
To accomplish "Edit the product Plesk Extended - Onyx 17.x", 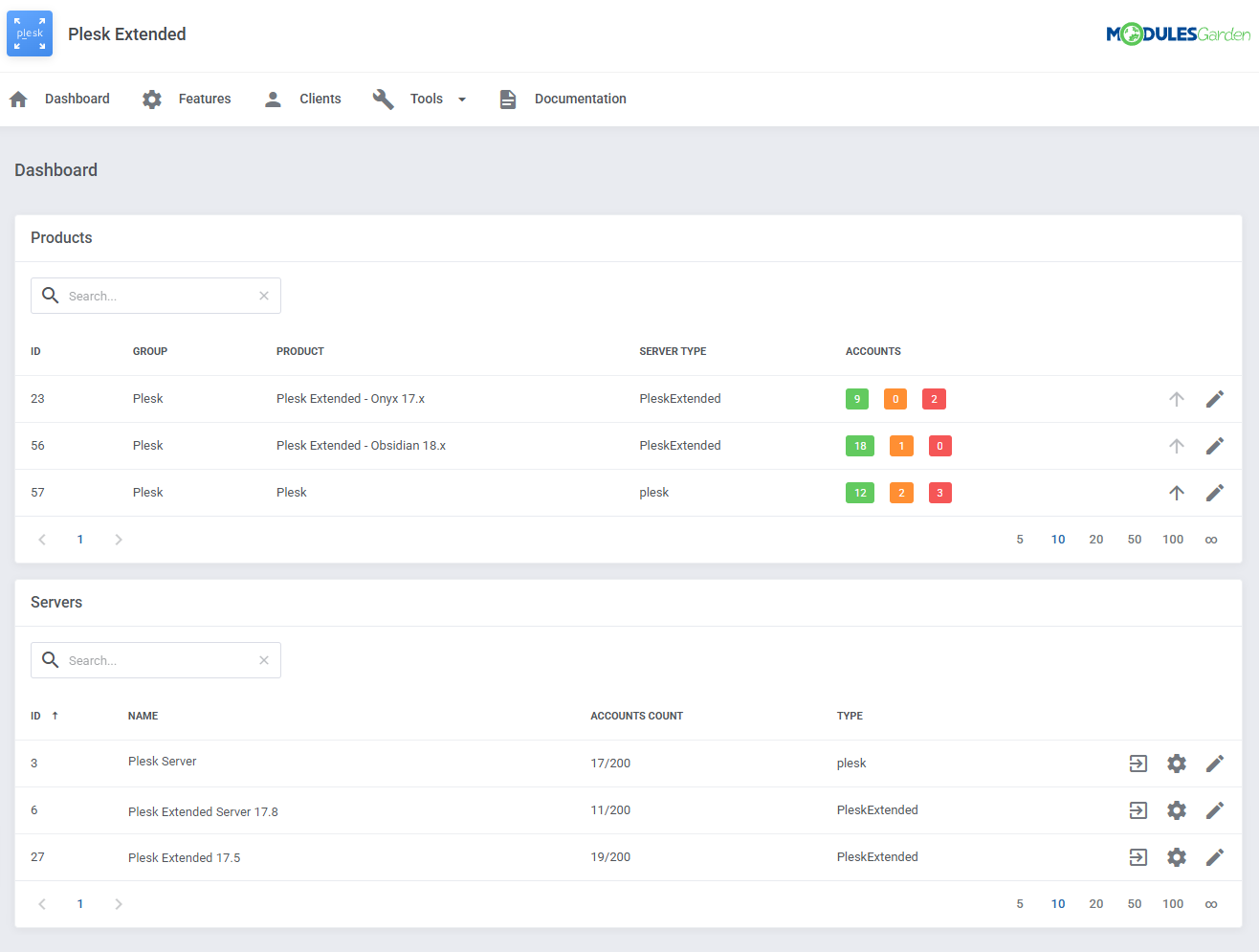I will point(1215,399).
